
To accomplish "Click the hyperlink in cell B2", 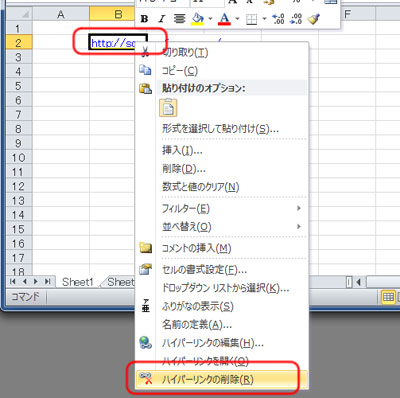I will pyautogui.click(x=113, y=43).
